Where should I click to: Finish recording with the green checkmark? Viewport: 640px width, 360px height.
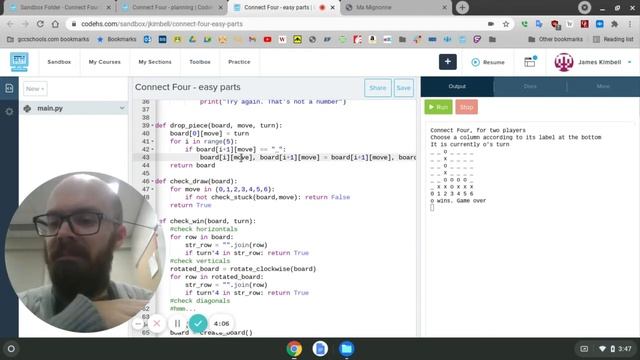198,324
